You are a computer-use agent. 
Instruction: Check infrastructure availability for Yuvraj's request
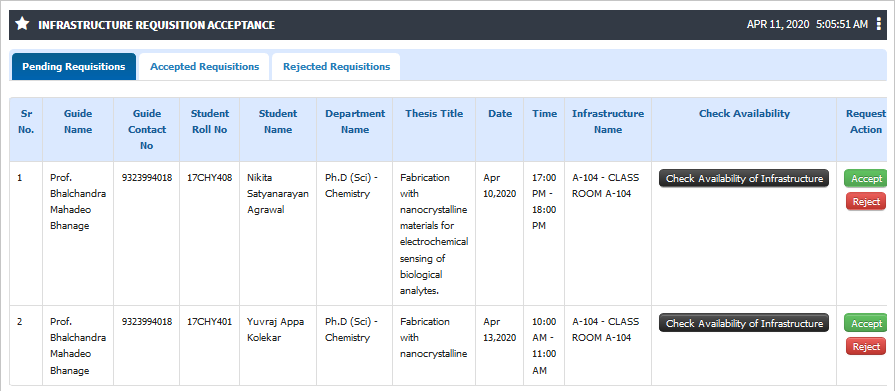click(744, 323)
